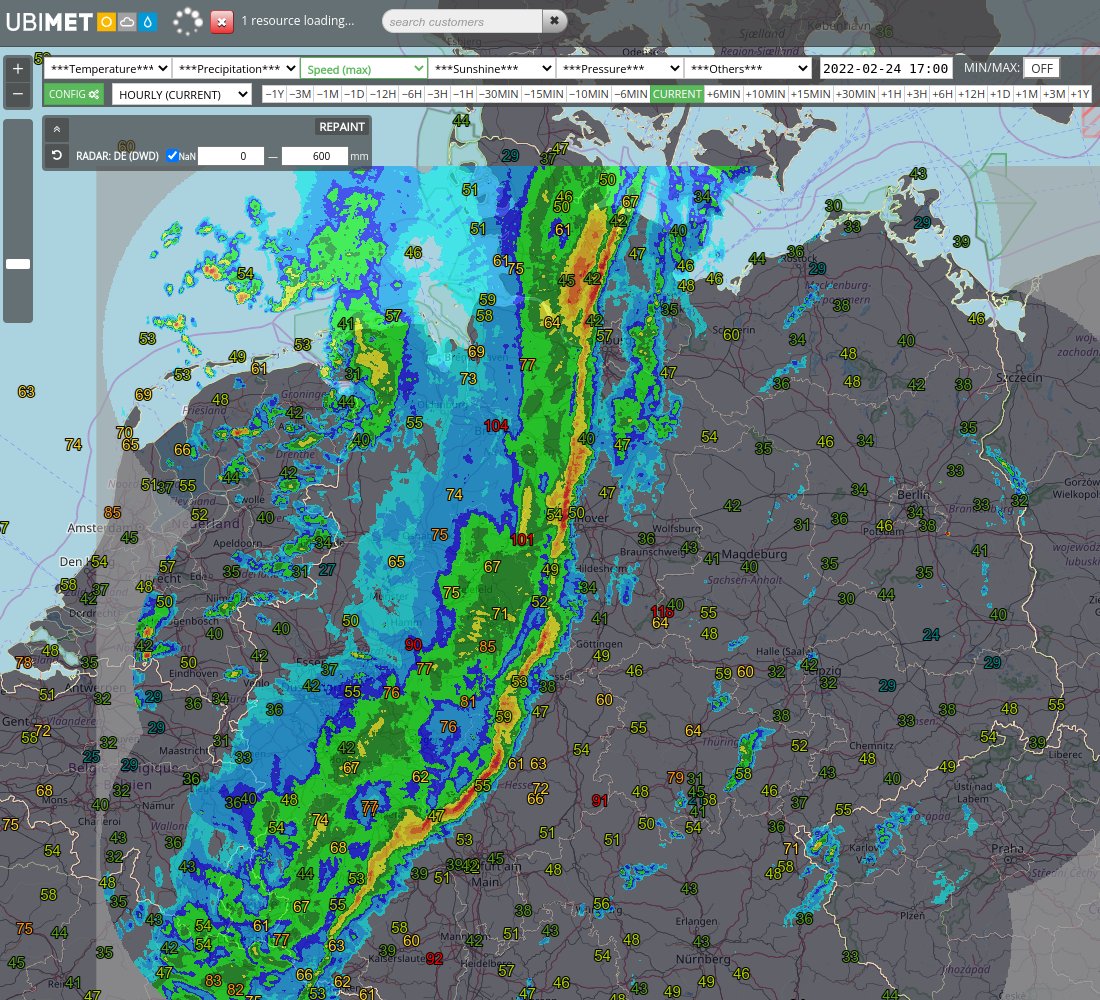The image size is (1100, 1000).
Task: Click the radar maximum value field 600
Action: (x=314, y=156)
